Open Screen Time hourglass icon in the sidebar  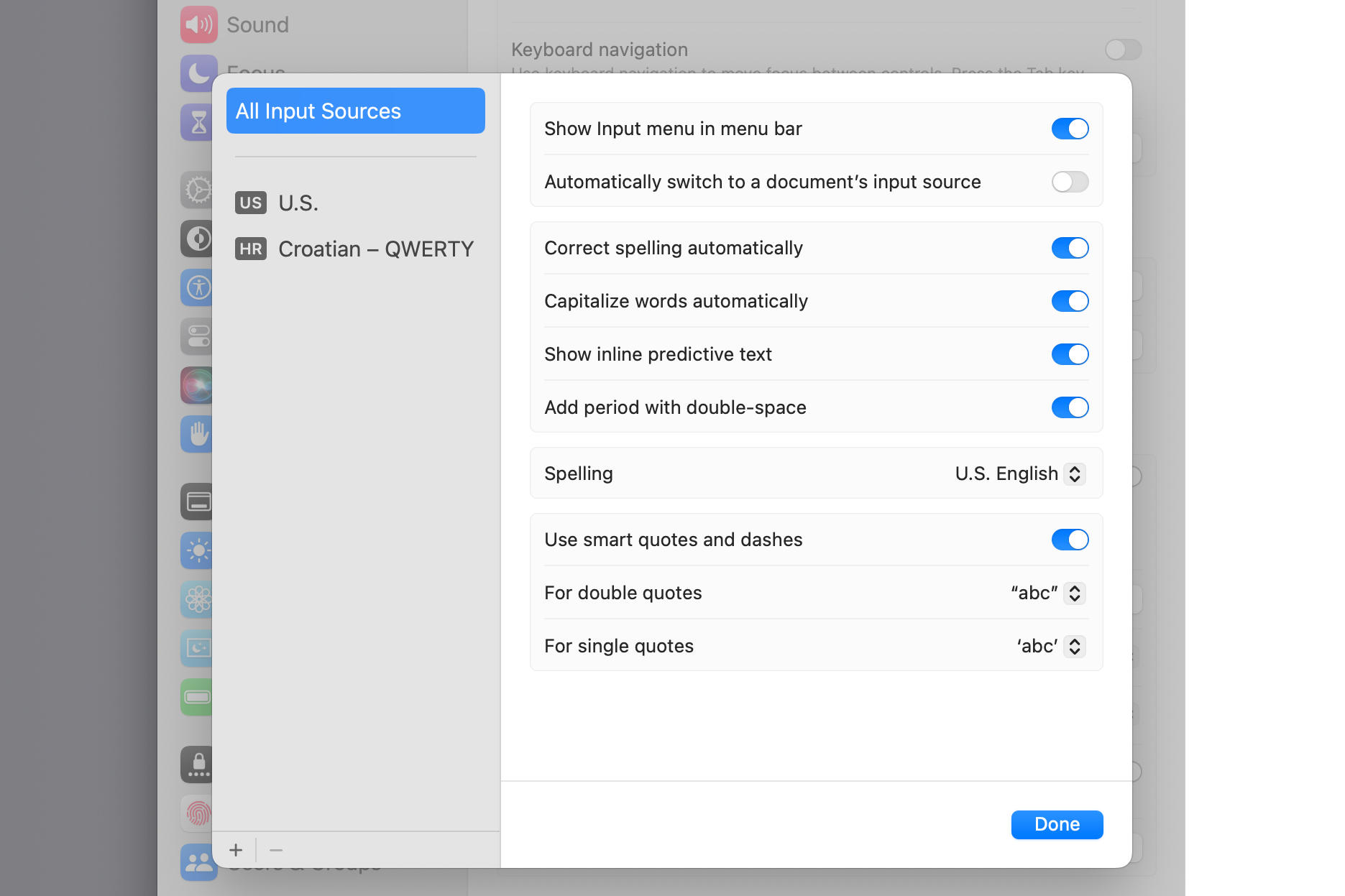[196, 122]
